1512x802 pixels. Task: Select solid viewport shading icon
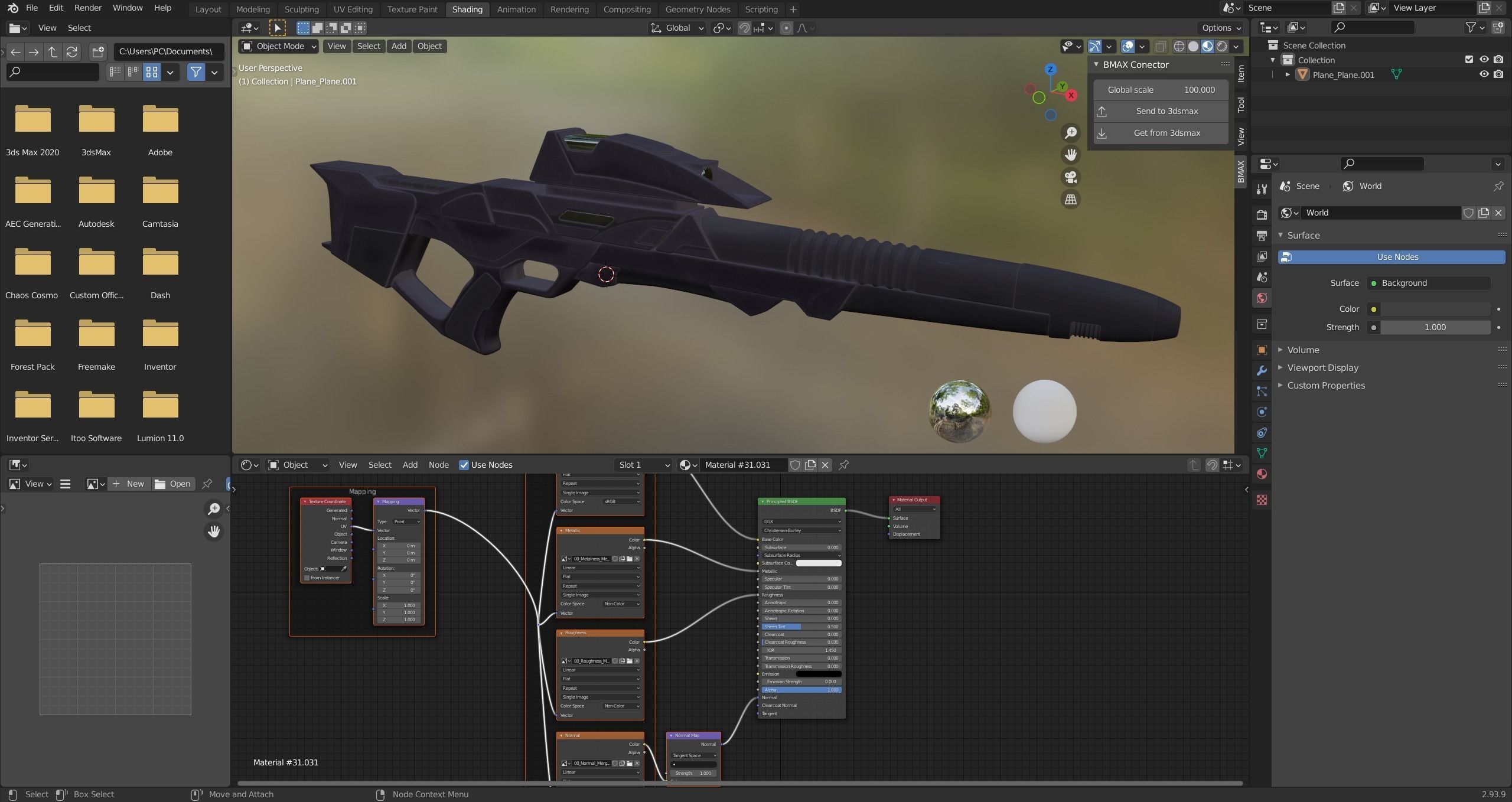(1193, 46)
